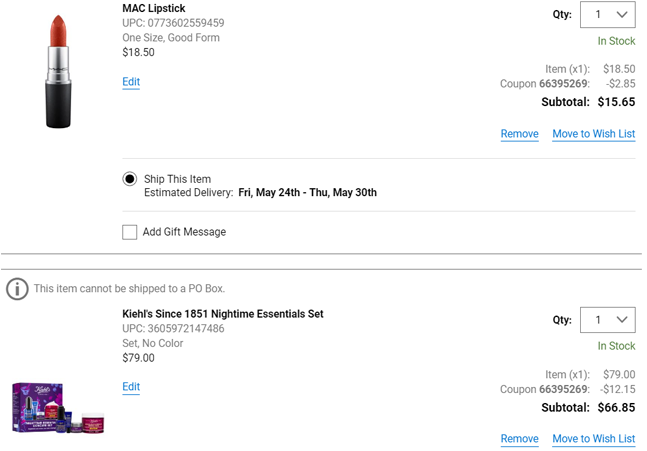
Task: Click the coupon code on MAC Lipstick
Action: click(565, 84)
